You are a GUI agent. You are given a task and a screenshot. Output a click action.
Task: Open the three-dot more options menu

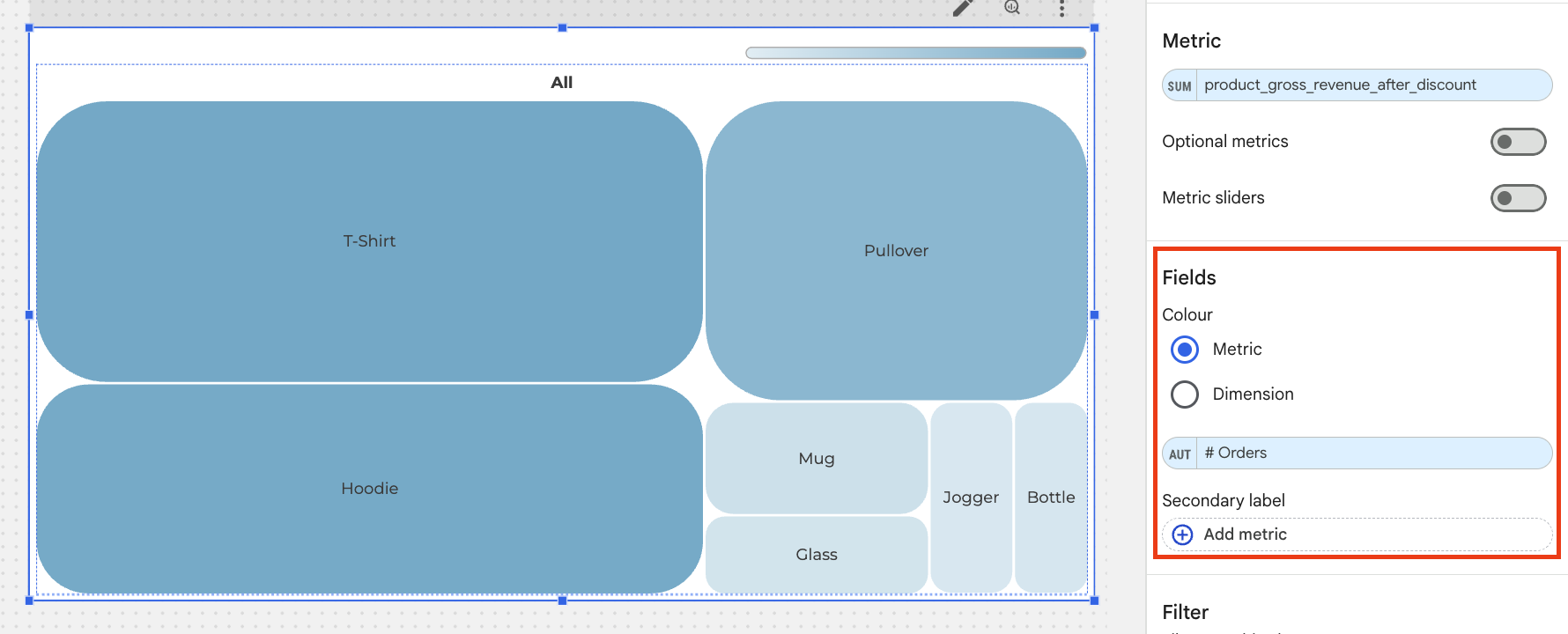click(1061, 9)
